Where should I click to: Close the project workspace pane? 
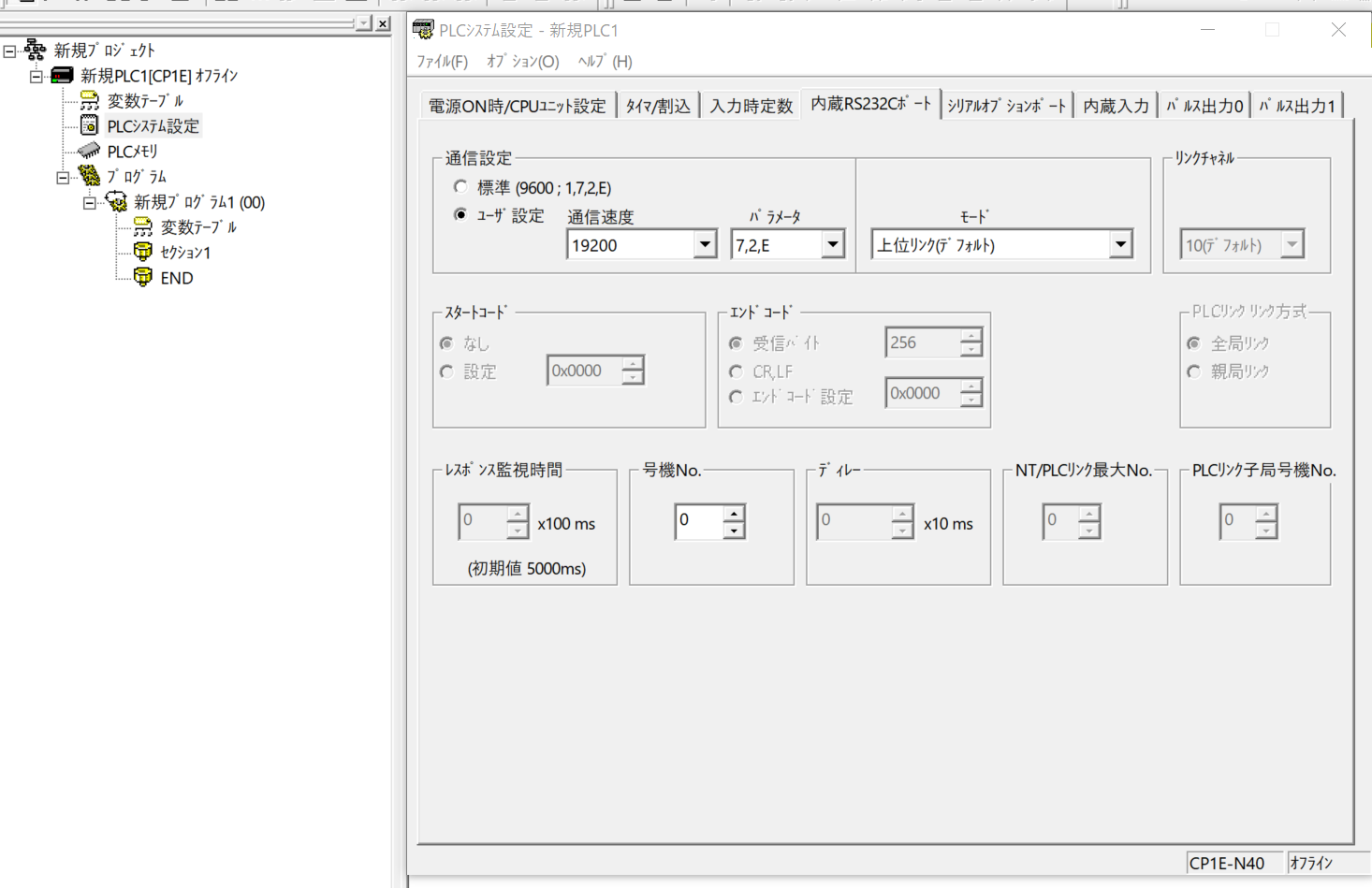(383, 23)
